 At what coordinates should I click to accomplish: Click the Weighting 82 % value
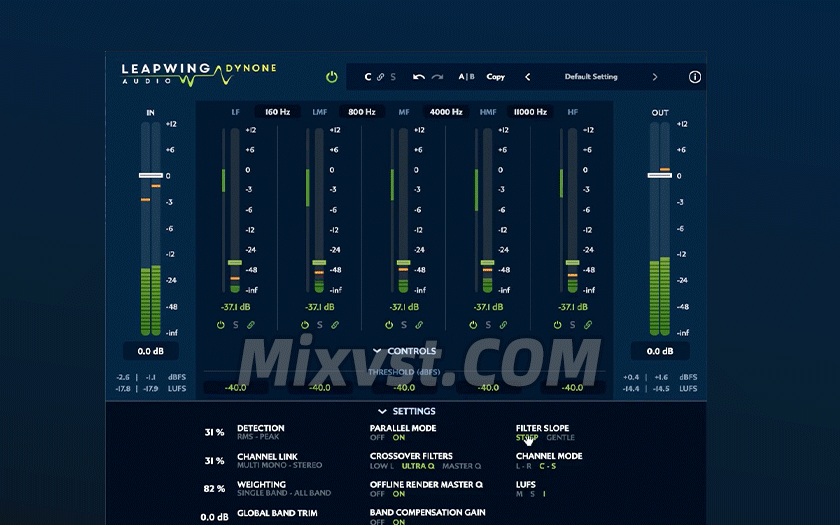214,489
